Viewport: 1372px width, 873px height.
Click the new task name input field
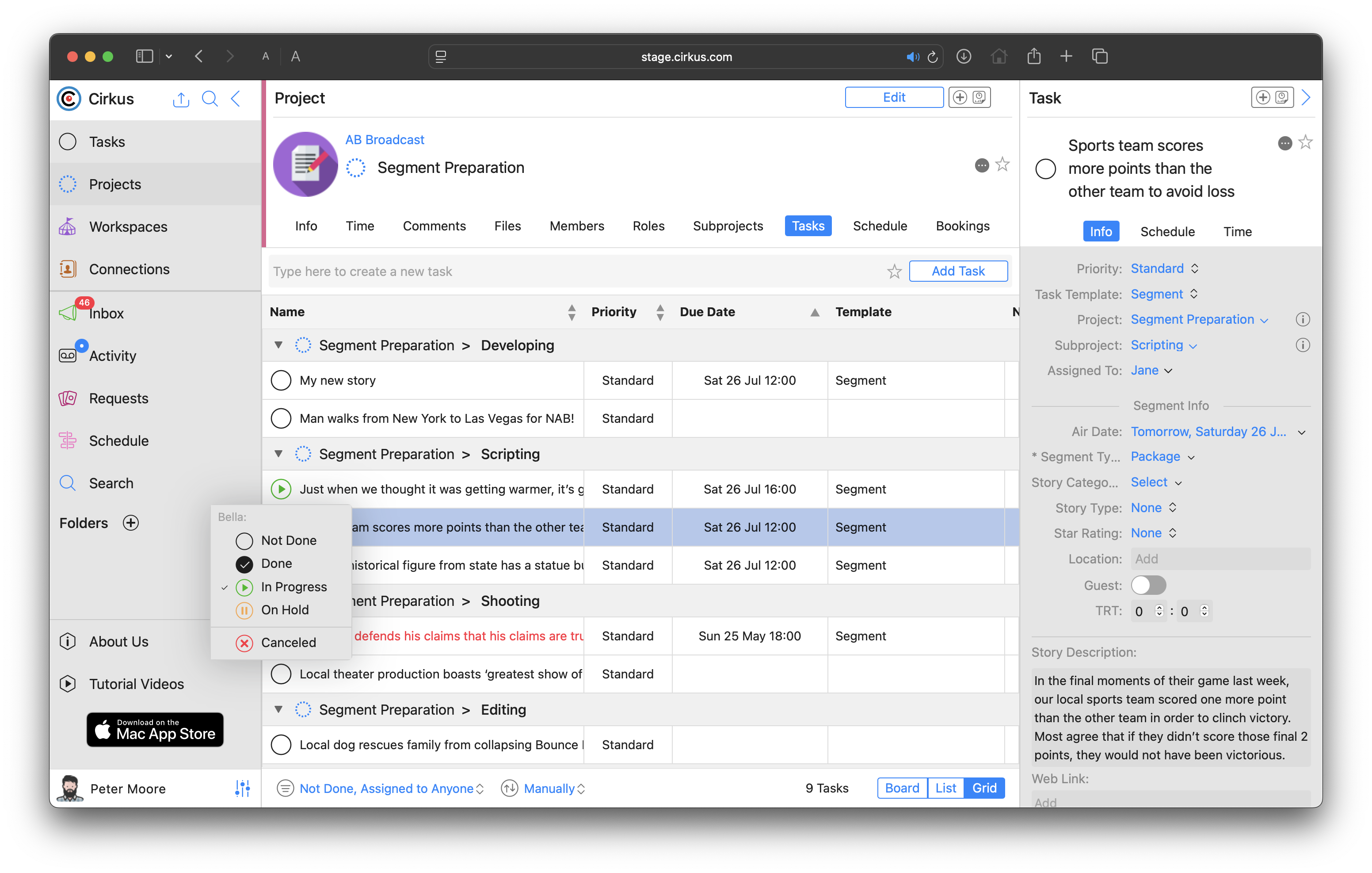point(570,272)
